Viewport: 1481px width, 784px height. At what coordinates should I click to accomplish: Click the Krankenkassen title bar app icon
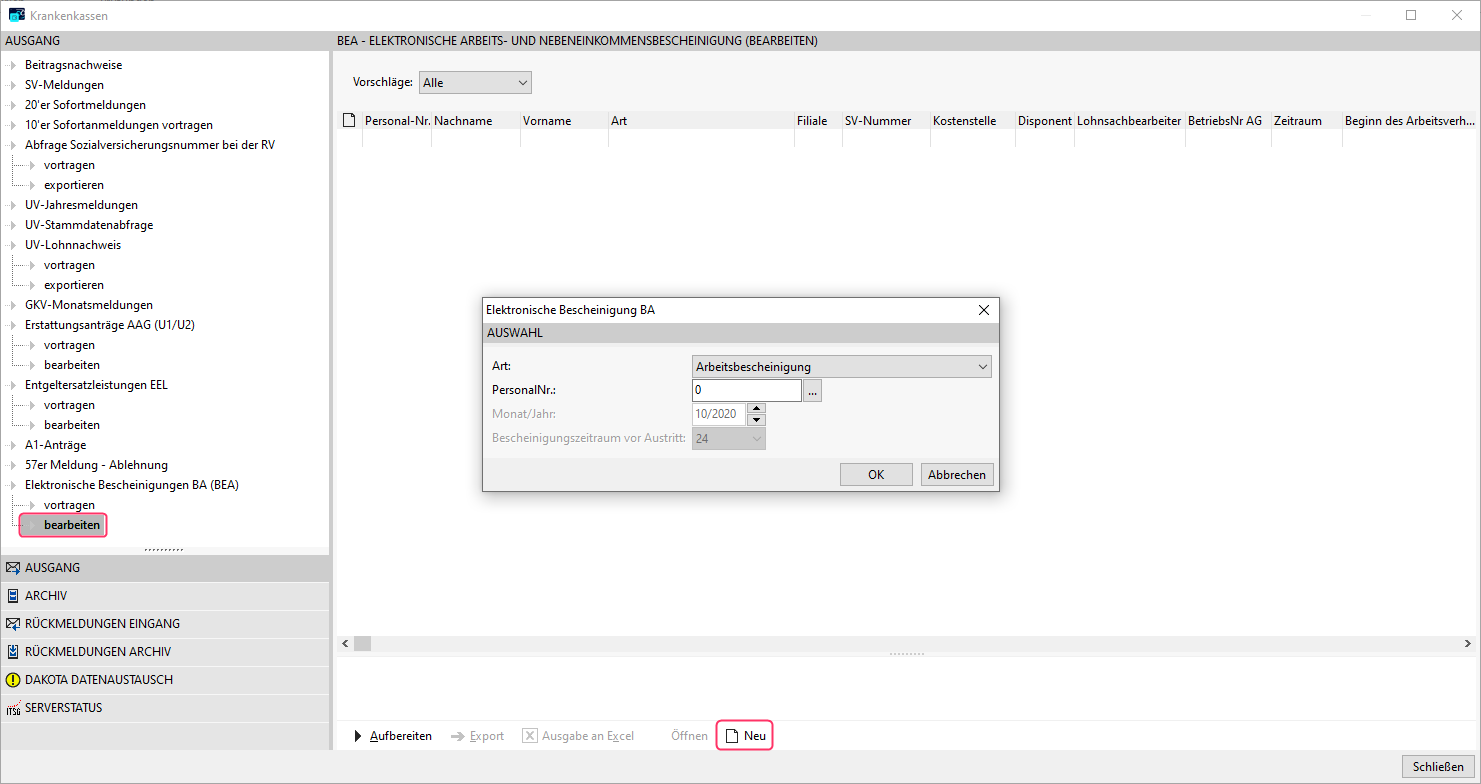pos(17,15)
